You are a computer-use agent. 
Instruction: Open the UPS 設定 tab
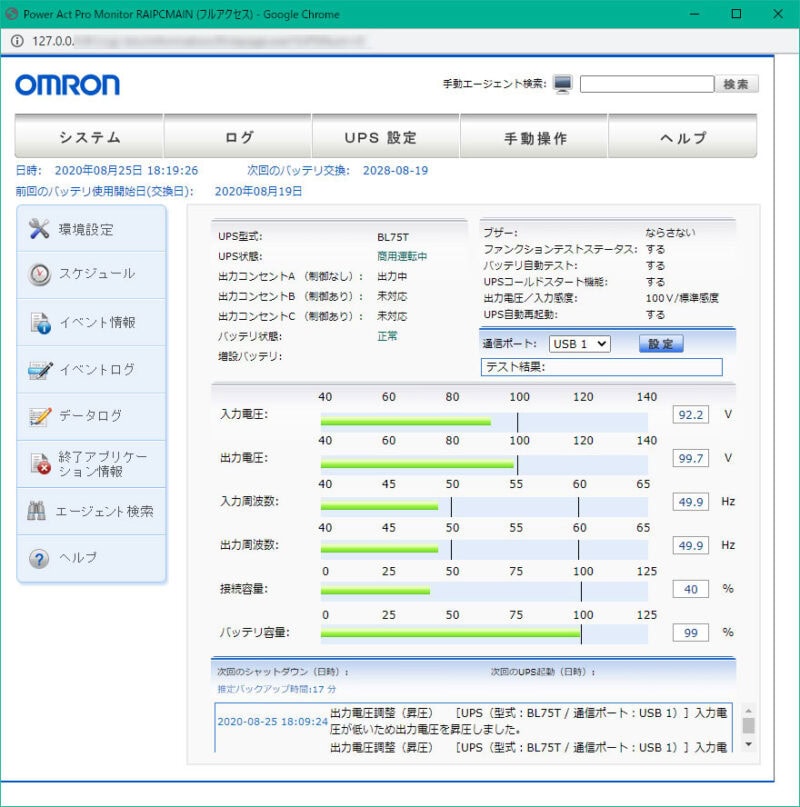[386, 136]
